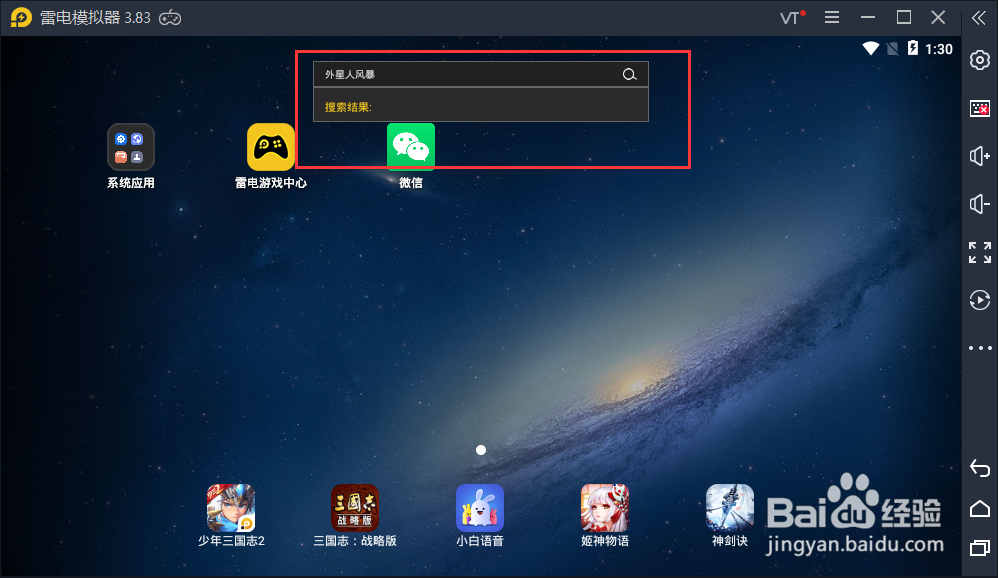Open the 系统应用 folder
Viewport: 998px width, 578px height.
(130, 147)
